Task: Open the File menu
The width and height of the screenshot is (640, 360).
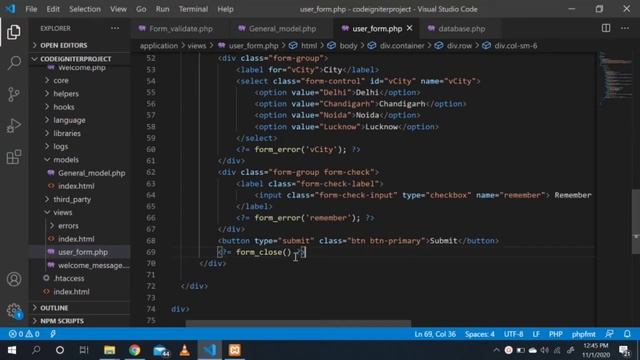Action: [x=31, y=9]
